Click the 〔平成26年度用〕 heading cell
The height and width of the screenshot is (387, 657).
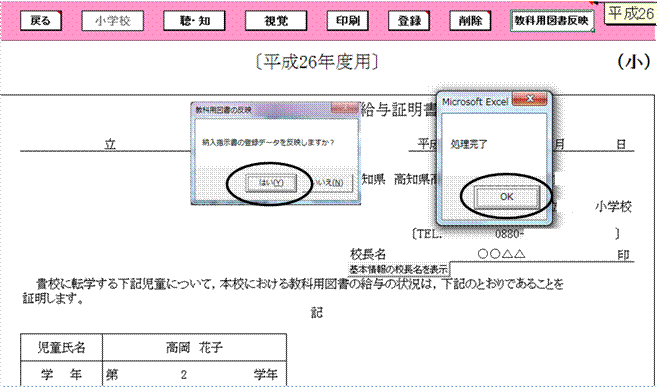click(x=318, y=63)
